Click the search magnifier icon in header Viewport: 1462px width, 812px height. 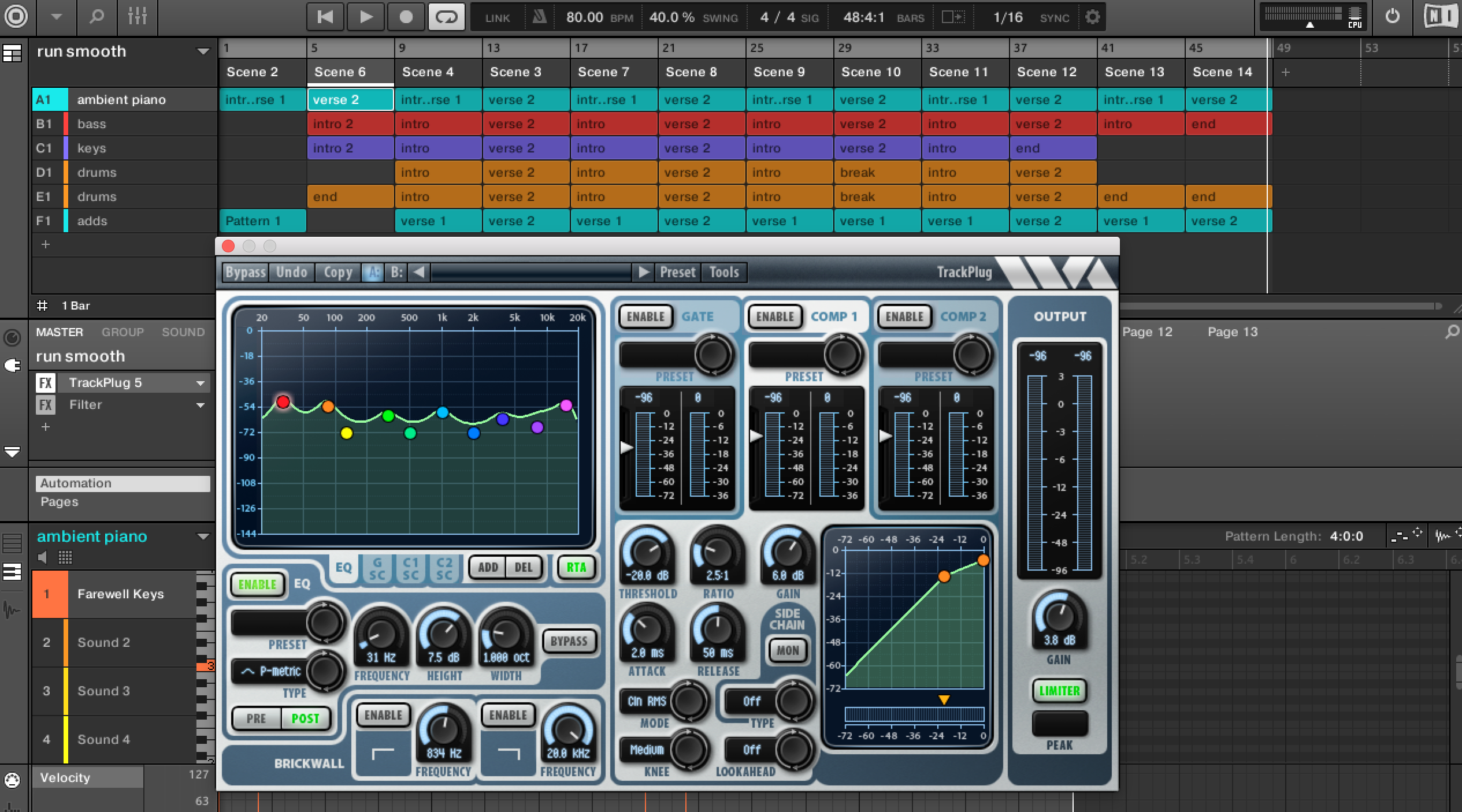[97, 17]
